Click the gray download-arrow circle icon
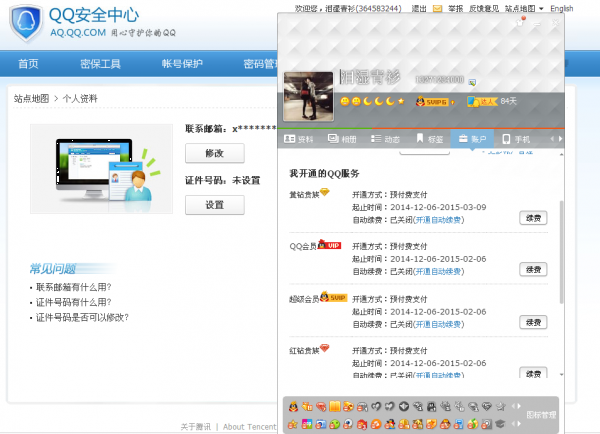This screenshot has height=434, width=600. pos(404,406)
